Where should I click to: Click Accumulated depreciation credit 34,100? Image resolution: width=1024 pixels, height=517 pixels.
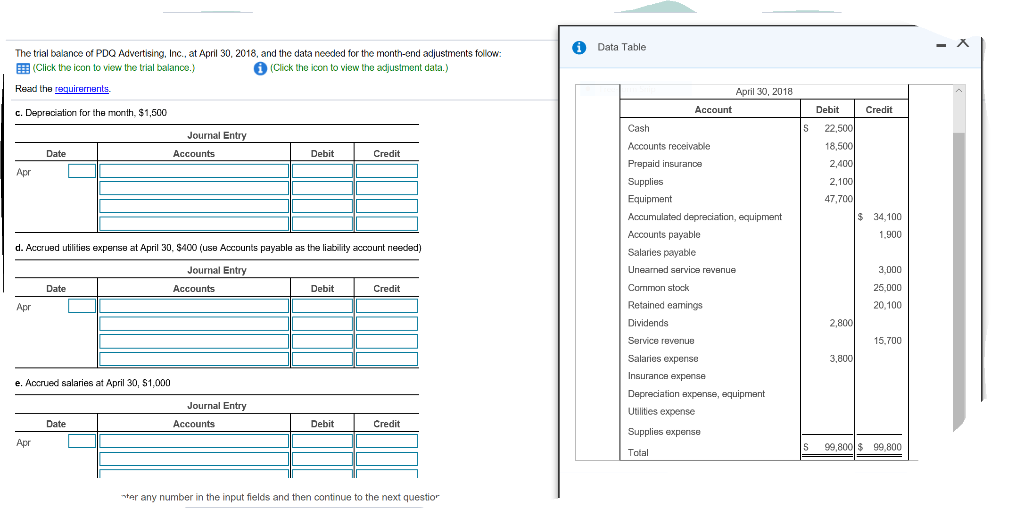887,217
